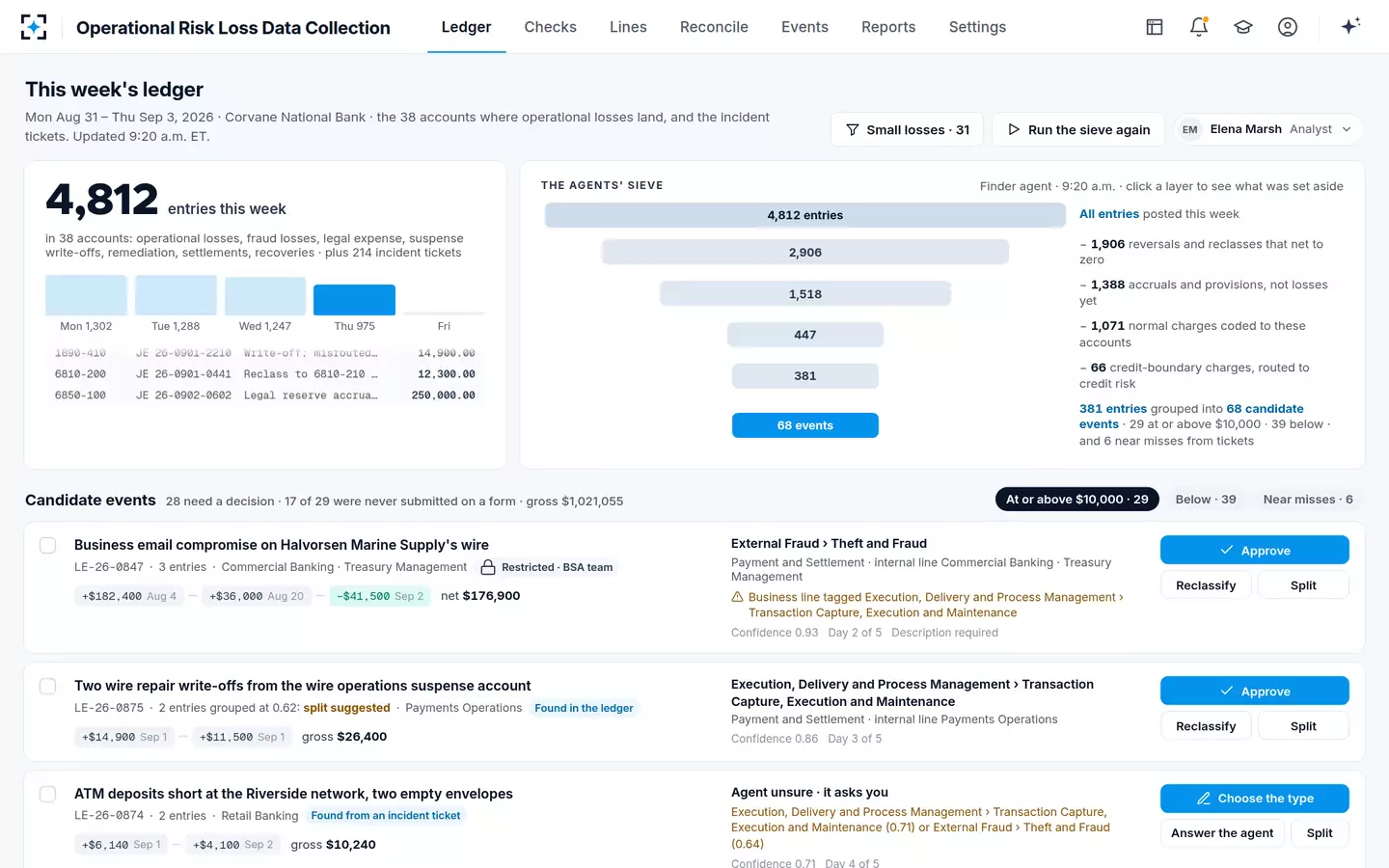Image resolution: width=1389 pixels, height=868 pixels.
Task: Show the Near misses · 6 filter
Action: tap(1308, 500)
